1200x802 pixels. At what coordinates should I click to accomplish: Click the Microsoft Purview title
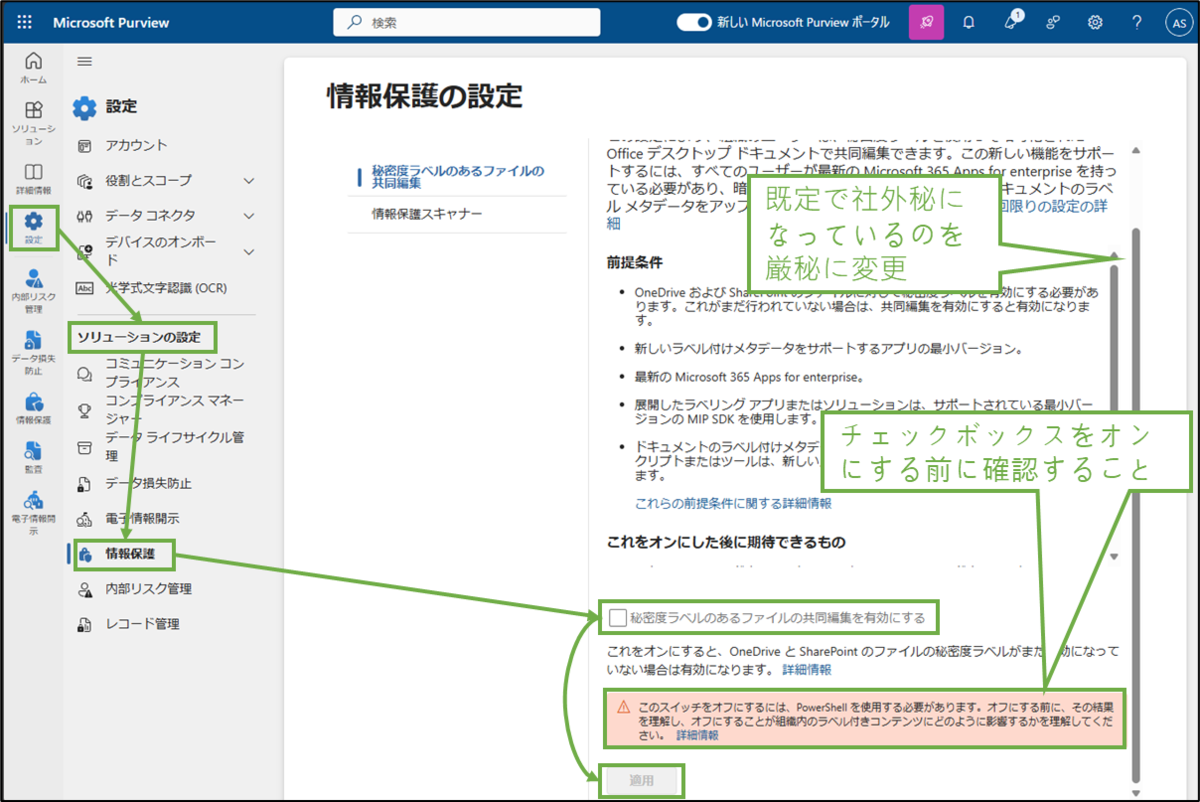pos(111,22)
